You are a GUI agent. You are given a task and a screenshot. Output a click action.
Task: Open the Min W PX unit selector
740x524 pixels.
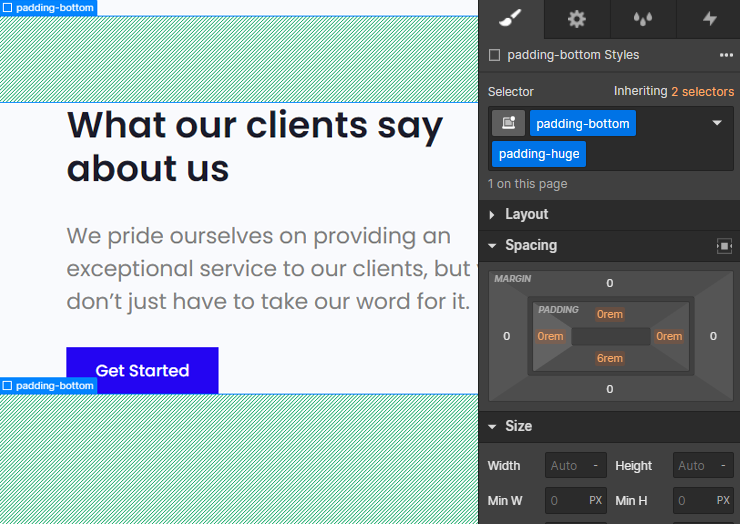click(x=596, y=500)
